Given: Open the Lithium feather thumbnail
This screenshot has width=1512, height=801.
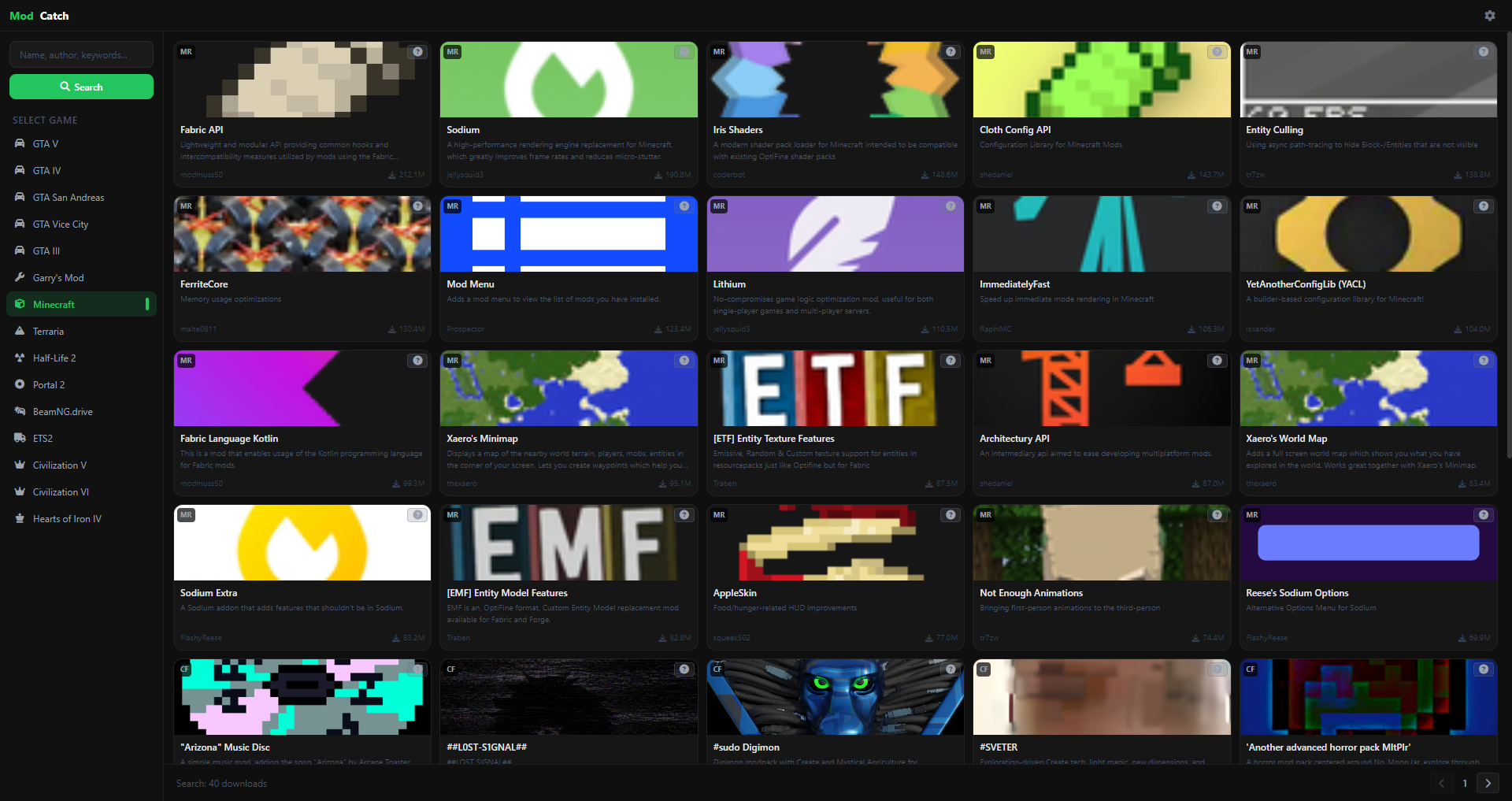Looking at the screenshot, I should pyautogui.click(x=836, y=234).
